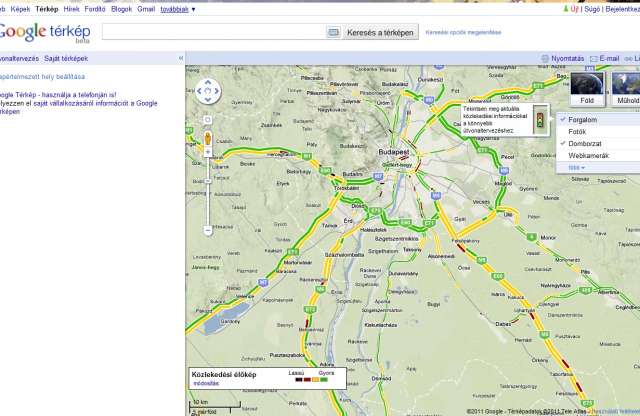Click the Gödöllő label on map
Viewport: 640px width, 416px height.
510,97
